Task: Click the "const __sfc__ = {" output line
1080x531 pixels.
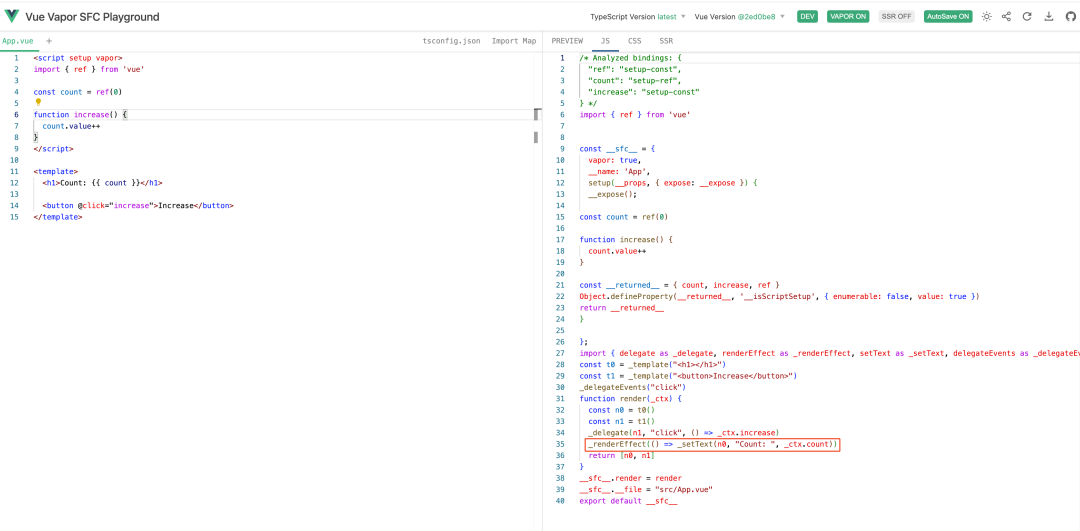Action: point(617,149)
